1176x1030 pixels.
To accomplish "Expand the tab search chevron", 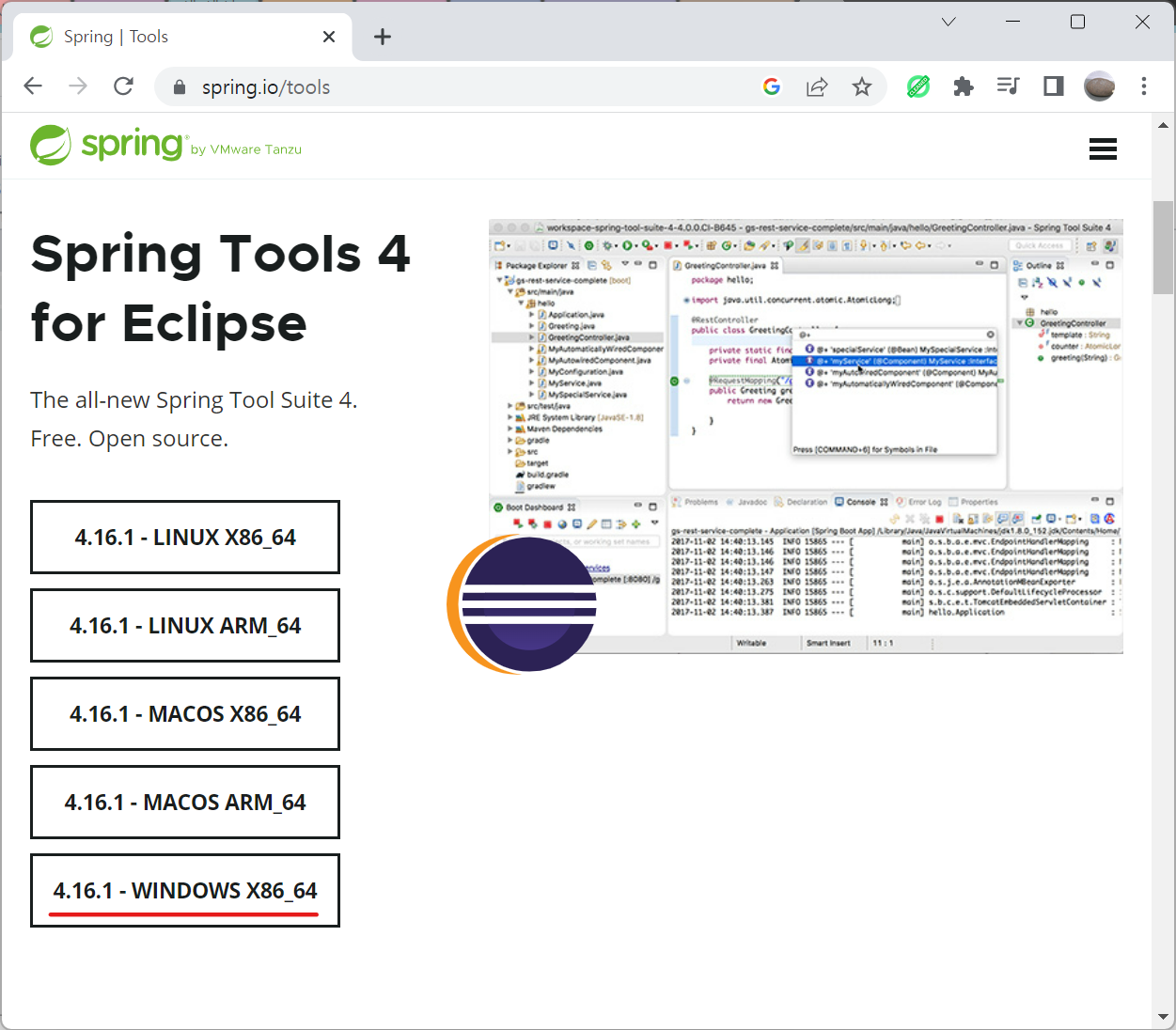I will coord(949,22).
